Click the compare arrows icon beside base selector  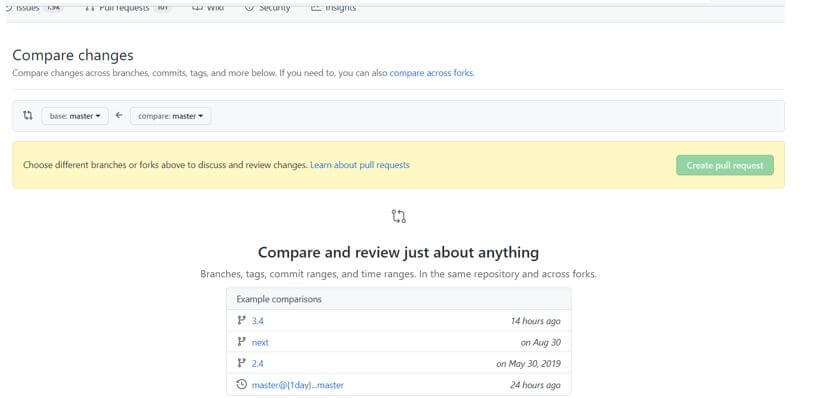pyautogui.click(x=28, y=115)
